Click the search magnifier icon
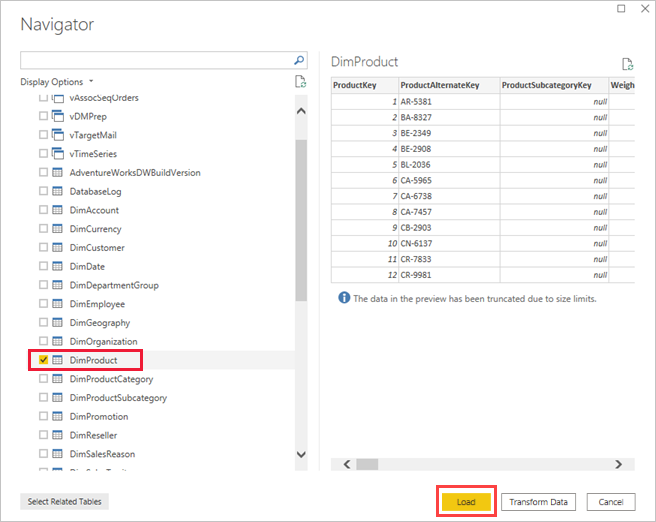 [x=299, y=60]
